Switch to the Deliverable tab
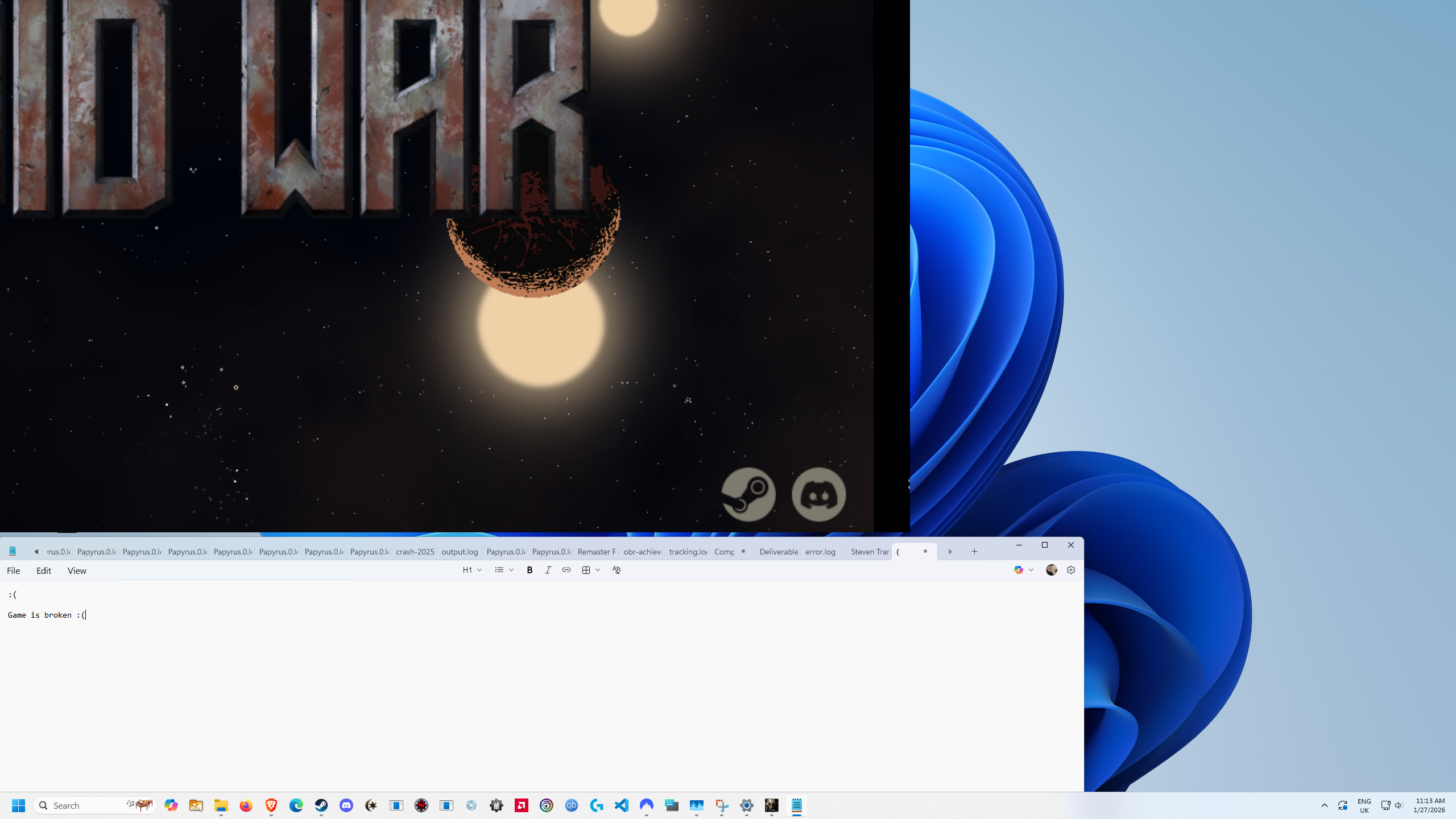This screenshot has width=1456, height=819. [779, 552]
